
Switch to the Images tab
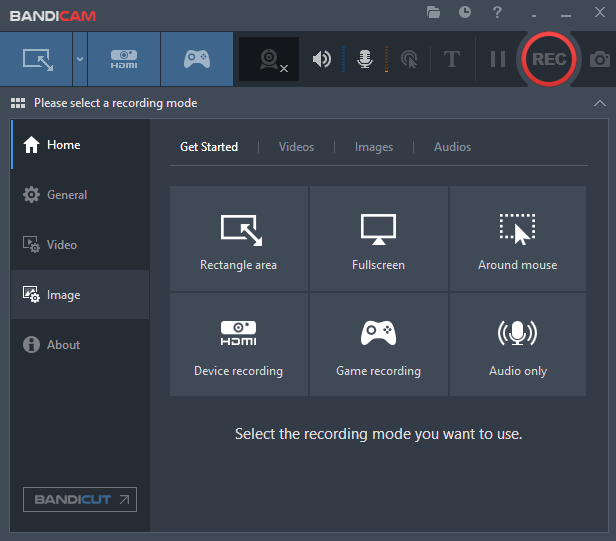tap(374, 147)
